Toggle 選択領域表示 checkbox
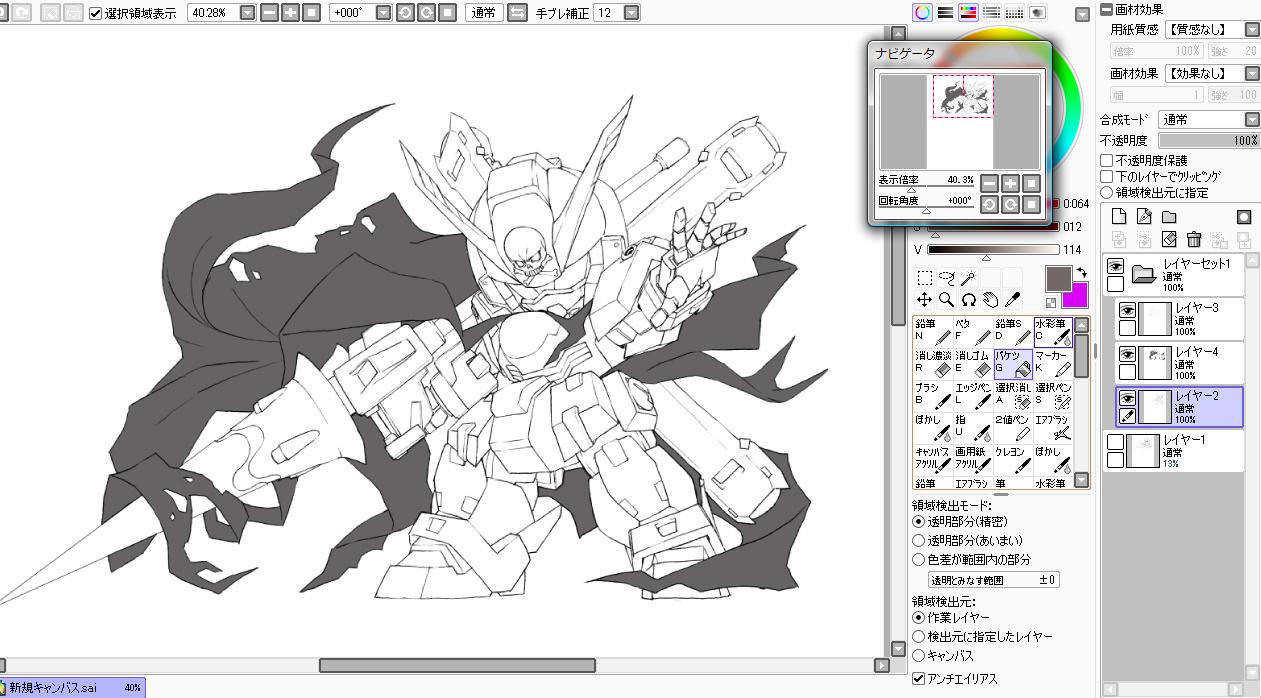The image size is (1261, 698). [x=95, y=13]
